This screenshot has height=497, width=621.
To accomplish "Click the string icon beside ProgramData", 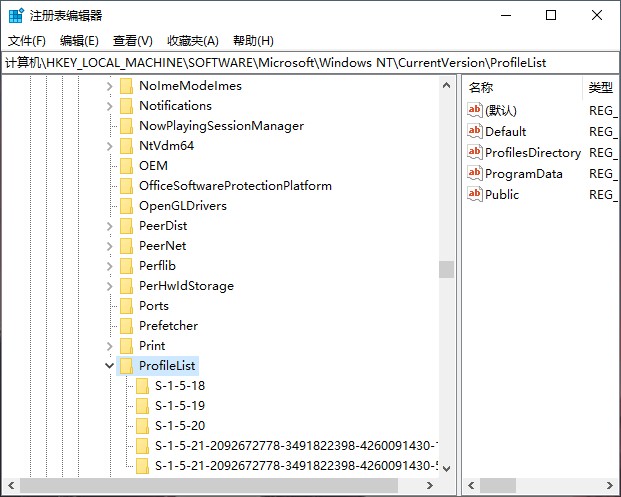I will click(x=474, y=173).
